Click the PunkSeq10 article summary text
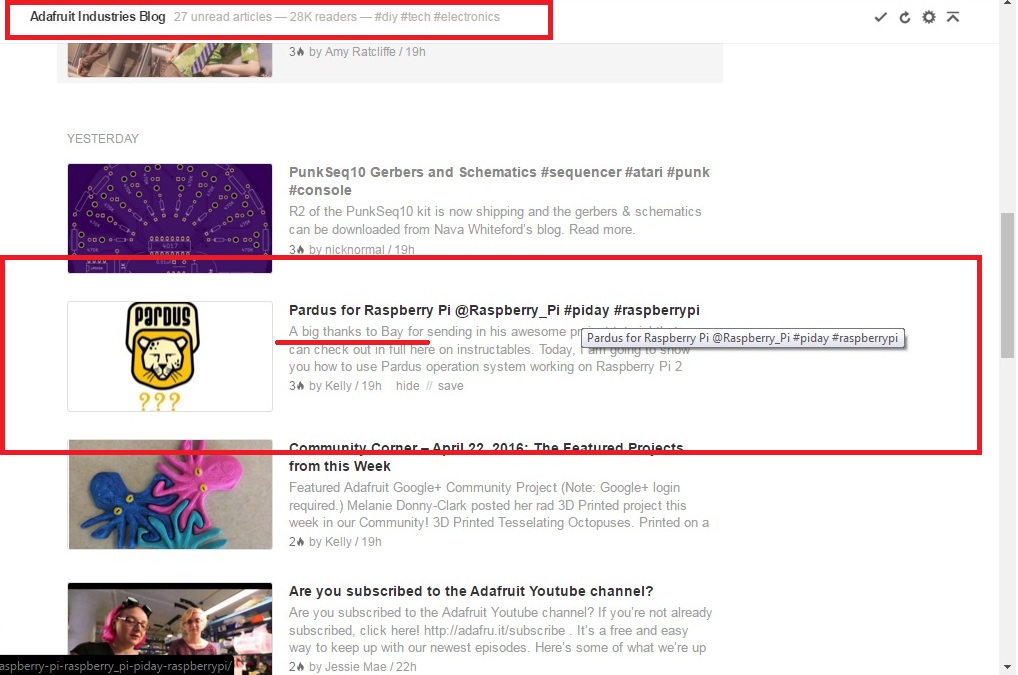 pyautogui.click(x=495, y=221)
